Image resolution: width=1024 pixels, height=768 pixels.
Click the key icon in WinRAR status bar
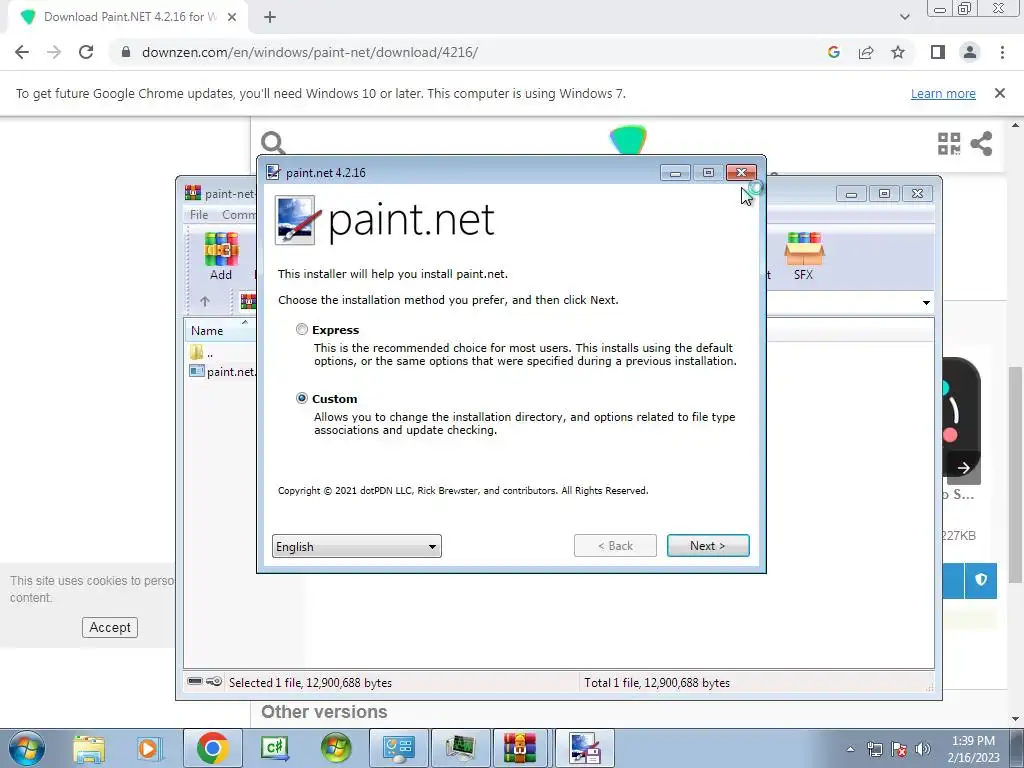[x=214, y=681]
